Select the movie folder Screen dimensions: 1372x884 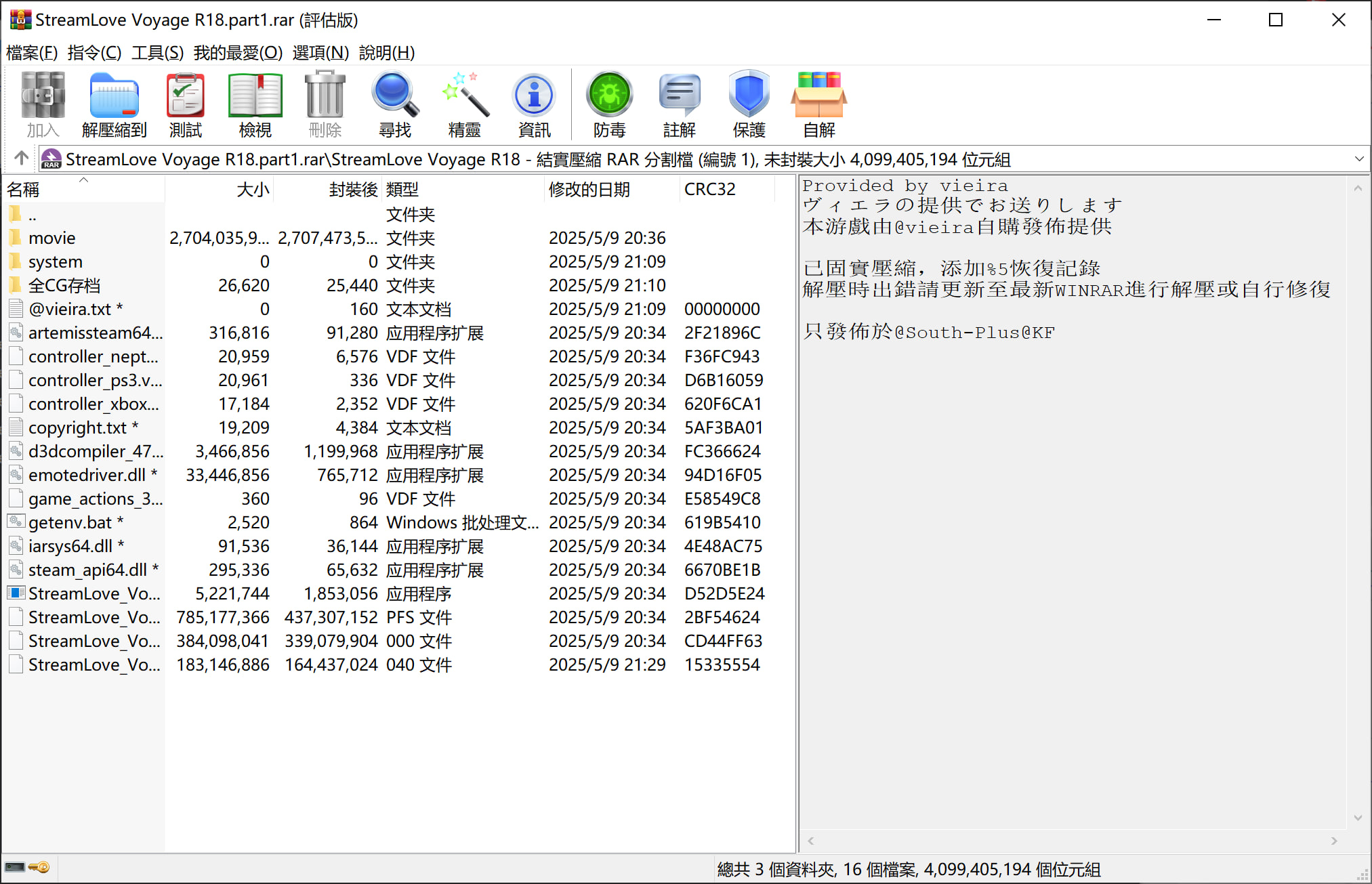[x=51, y=238]
